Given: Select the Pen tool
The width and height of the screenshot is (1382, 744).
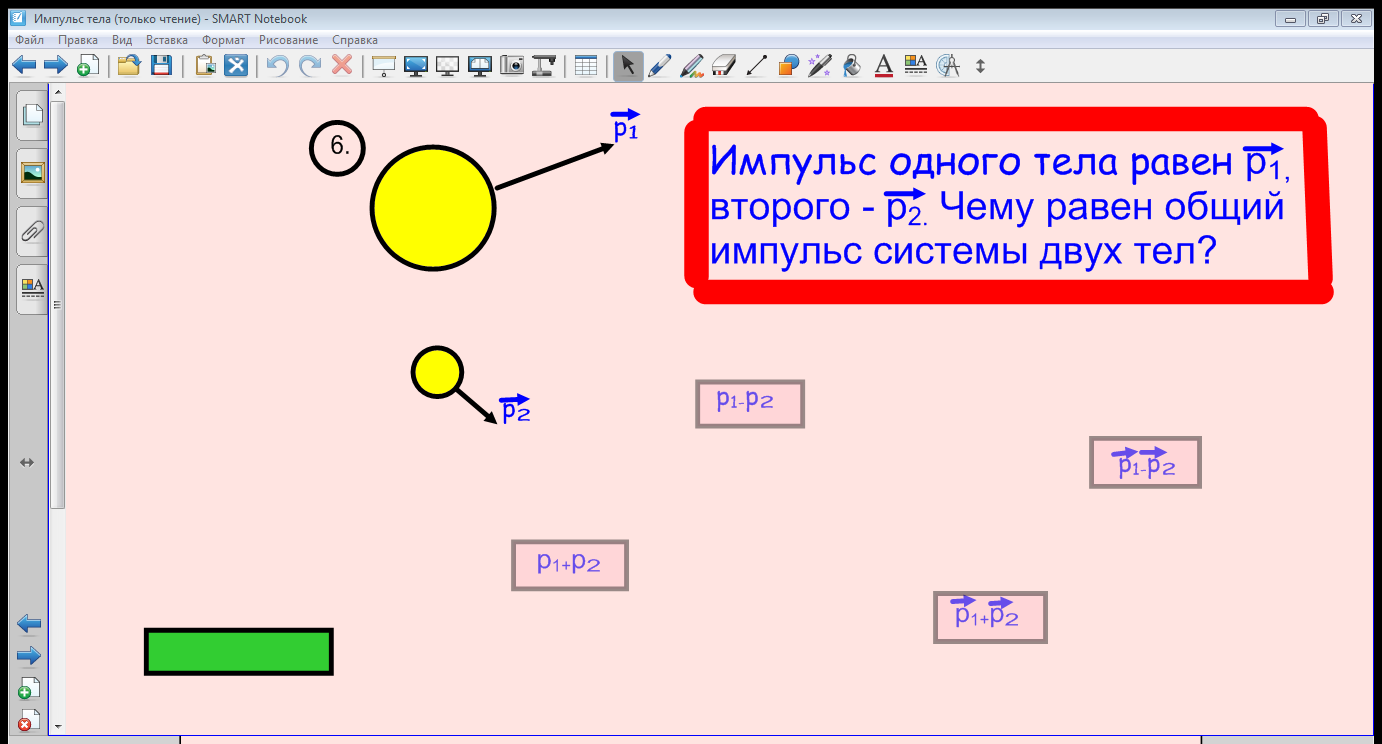Looking at the screenshot, I should point(660,66).
